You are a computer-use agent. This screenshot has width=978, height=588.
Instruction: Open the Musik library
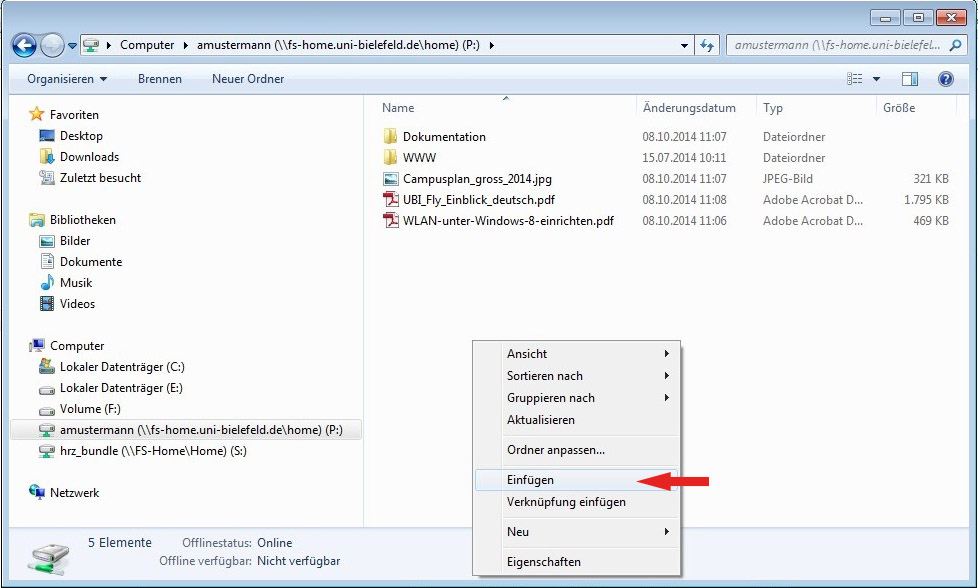[76, 283]
